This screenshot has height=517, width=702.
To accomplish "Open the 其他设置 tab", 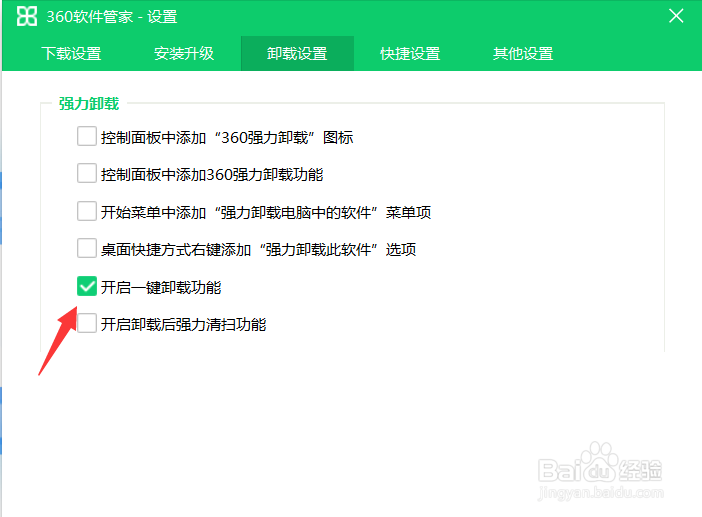I will 523,54.
